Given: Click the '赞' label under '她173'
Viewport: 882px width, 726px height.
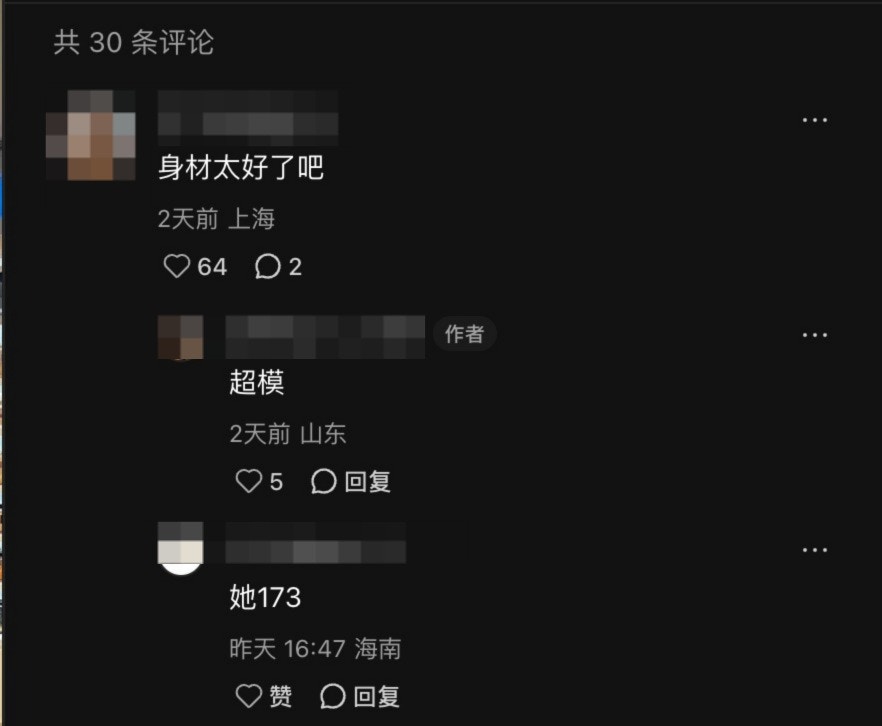Looking at the screenshot, I should coord(281,697).
